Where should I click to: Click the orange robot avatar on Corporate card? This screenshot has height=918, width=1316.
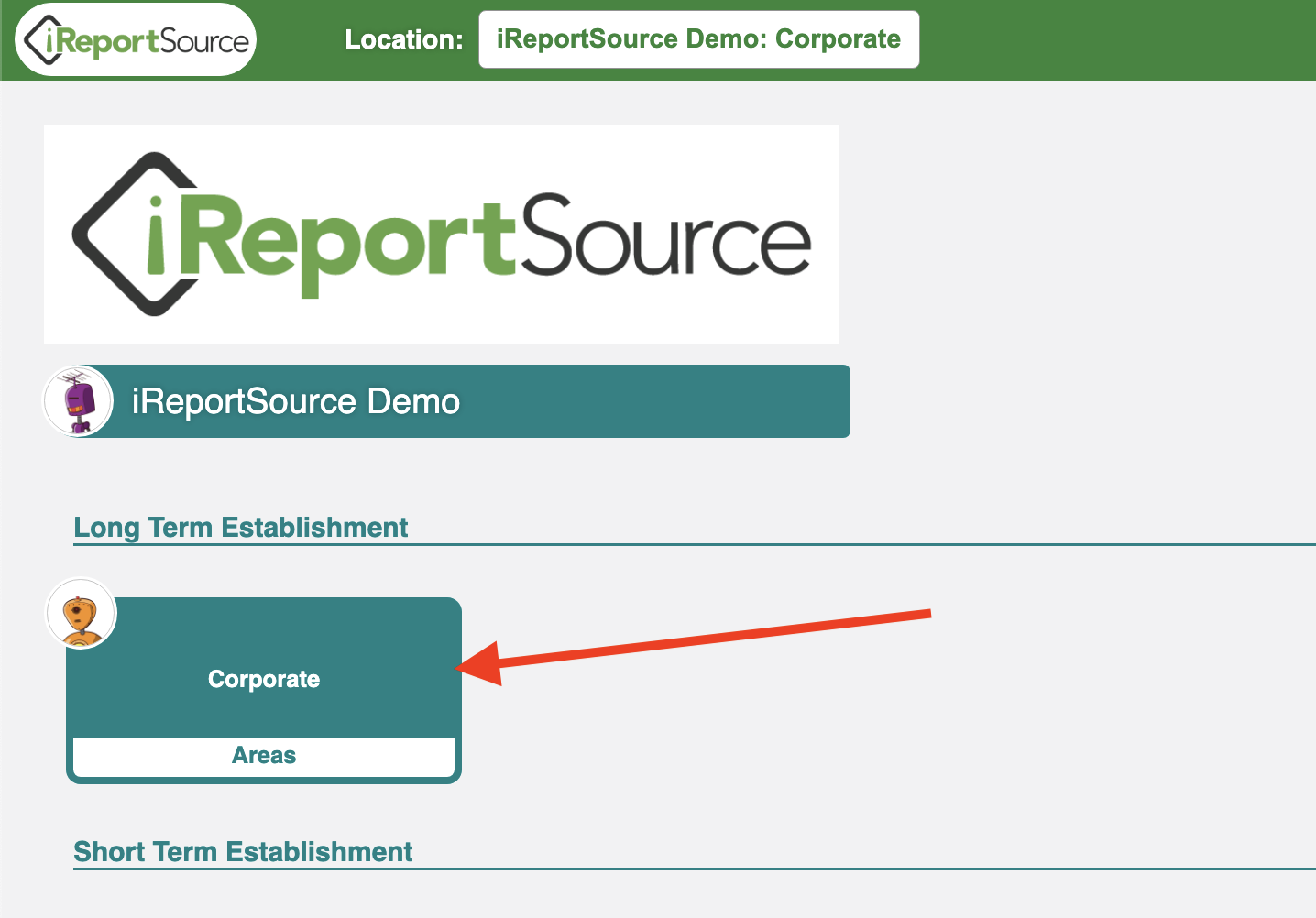click(82, 613)
